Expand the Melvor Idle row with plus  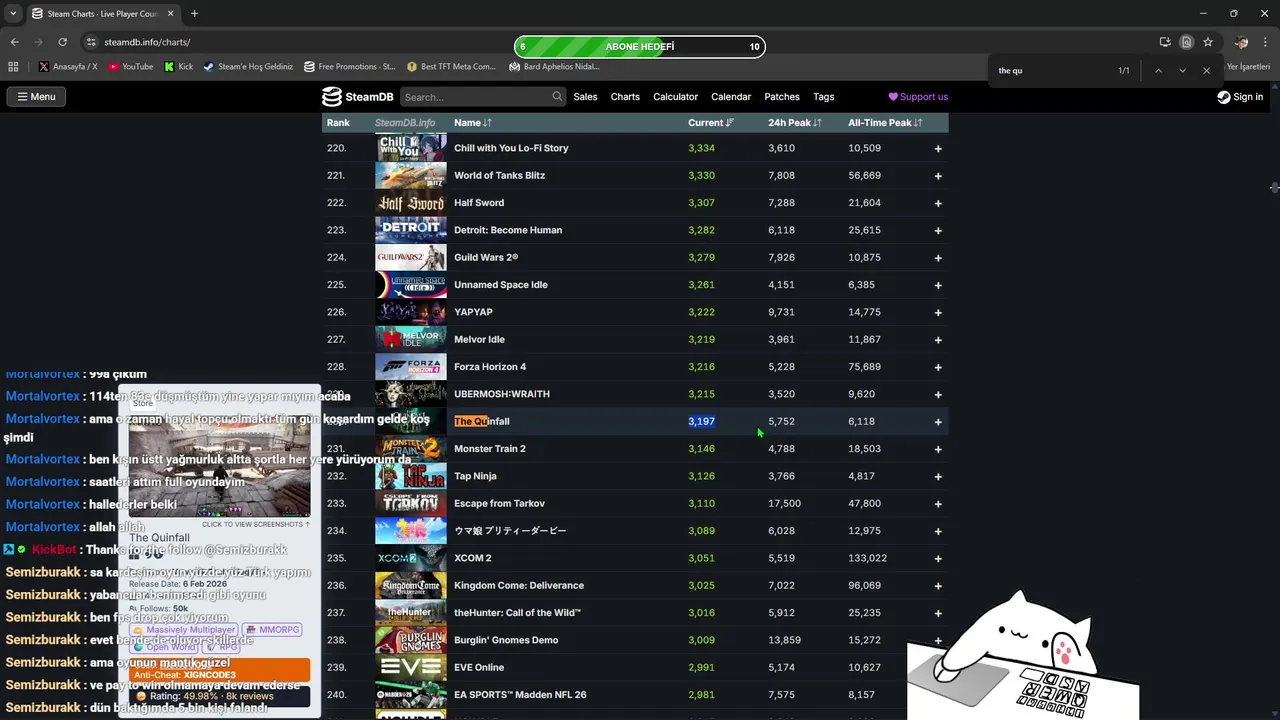(x=938, y=340)
